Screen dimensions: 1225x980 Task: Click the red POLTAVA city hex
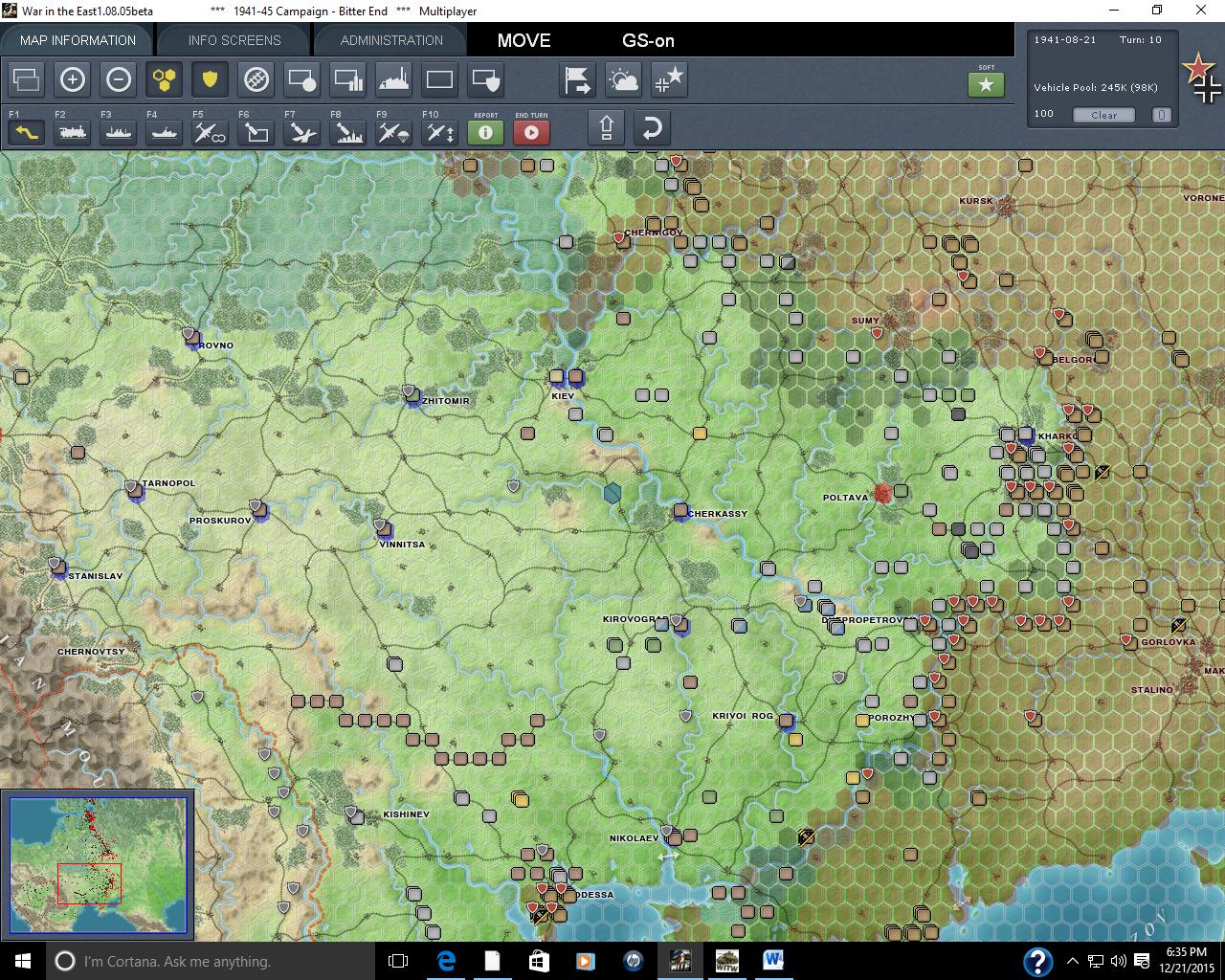(x=882, y=493)
